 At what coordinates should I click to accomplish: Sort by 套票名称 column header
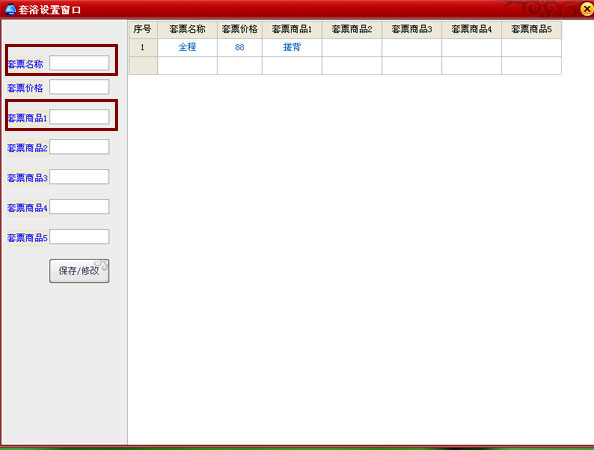click(x=188, y=30)
